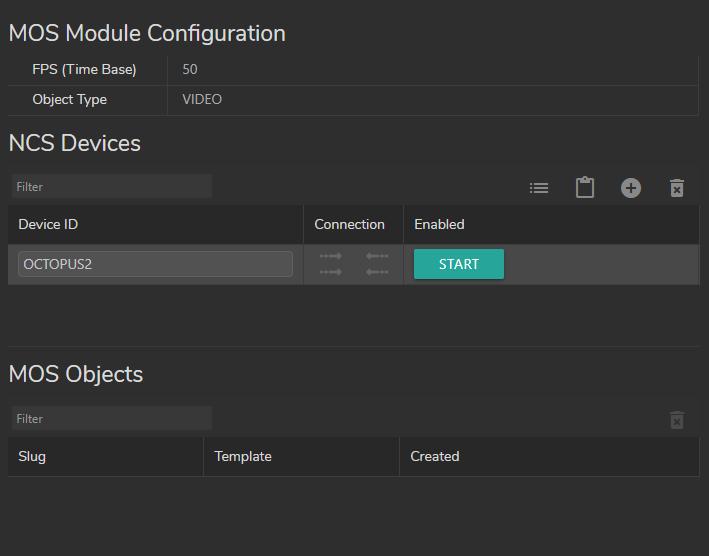Focus the NCS Devices filter field

[x=112, y=187]
